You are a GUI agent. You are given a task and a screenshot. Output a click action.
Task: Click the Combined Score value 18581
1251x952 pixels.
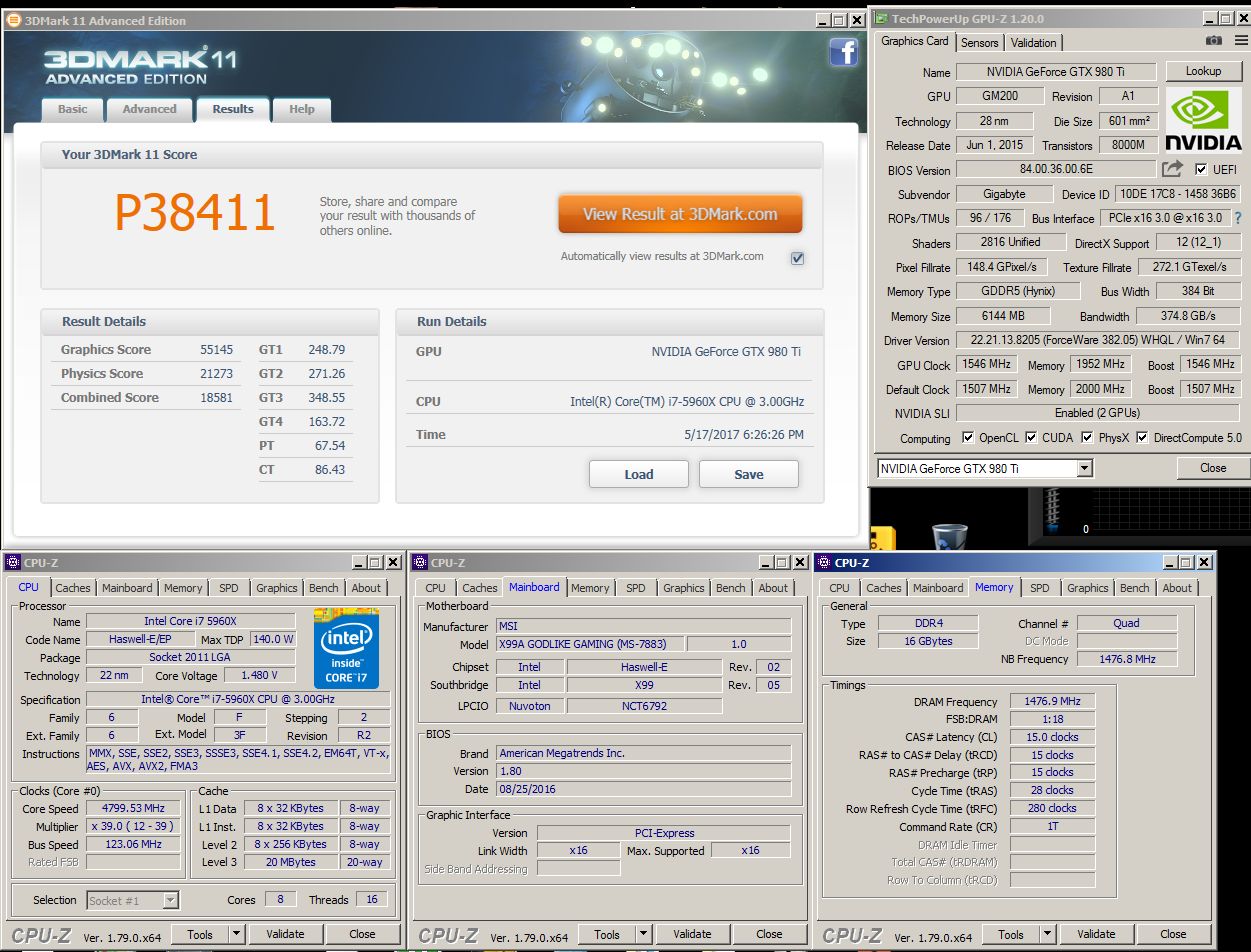click(x=216, y=397)
